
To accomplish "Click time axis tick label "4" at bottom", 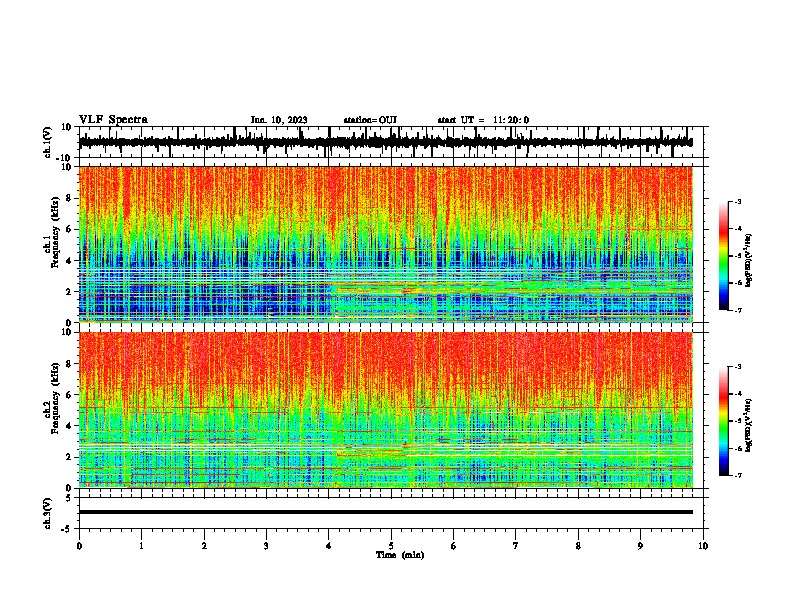I will 329,546.
